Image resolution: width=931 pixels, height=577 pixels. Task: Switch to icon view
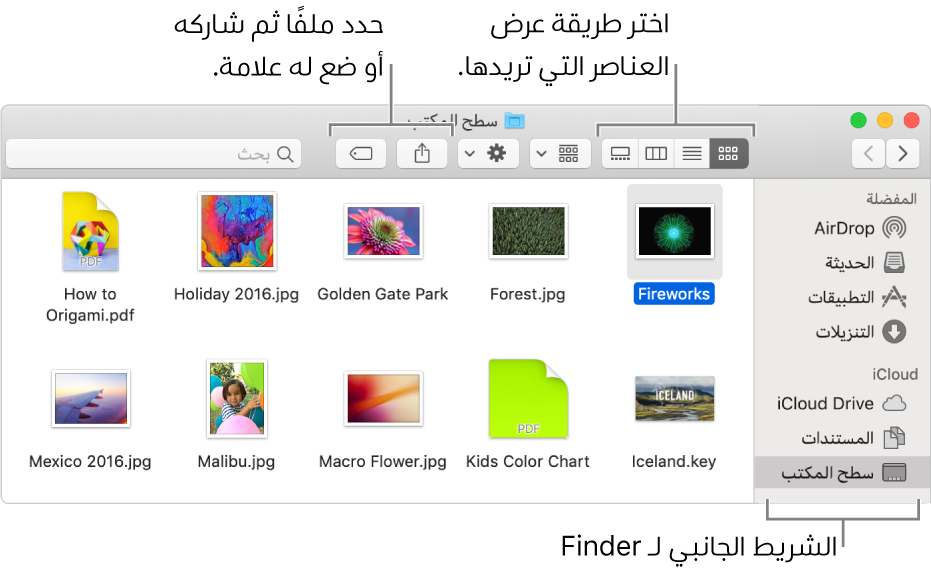pyautogui.click(x=729, y=154)
